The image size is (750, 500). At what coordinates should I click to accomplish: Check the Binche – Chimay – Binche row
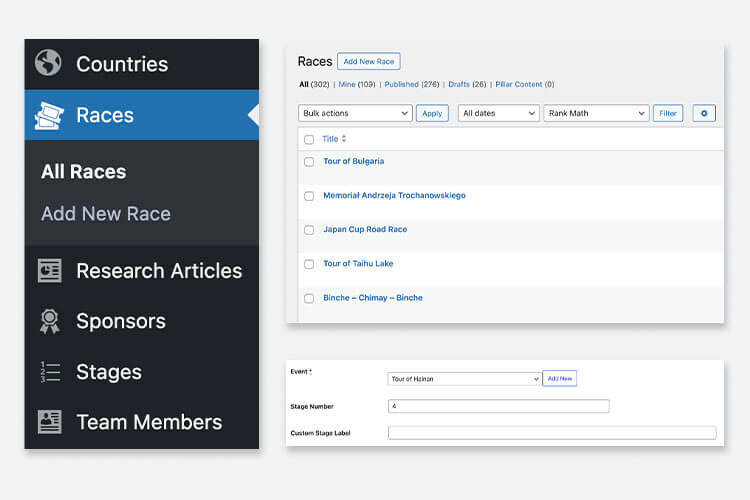[309, 299]
